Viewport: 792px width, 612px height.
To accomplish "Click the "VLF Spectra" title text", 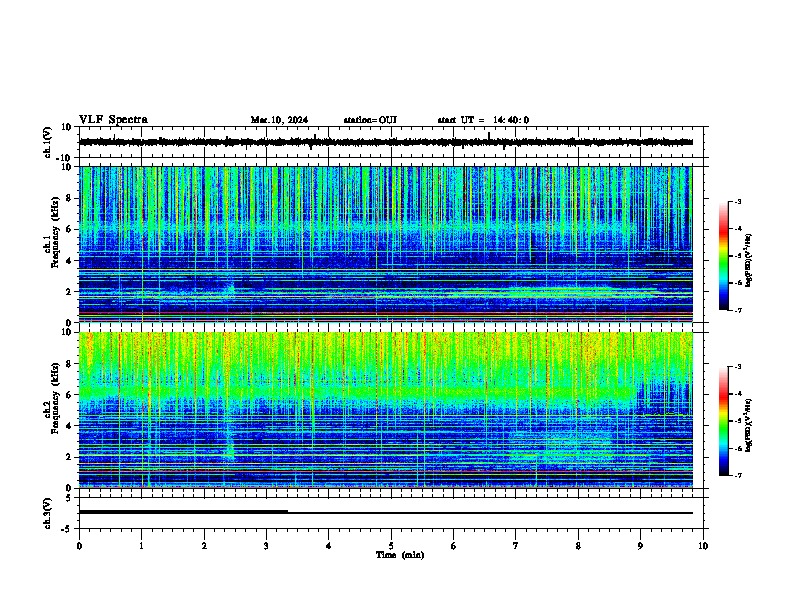I will [113, 120].
